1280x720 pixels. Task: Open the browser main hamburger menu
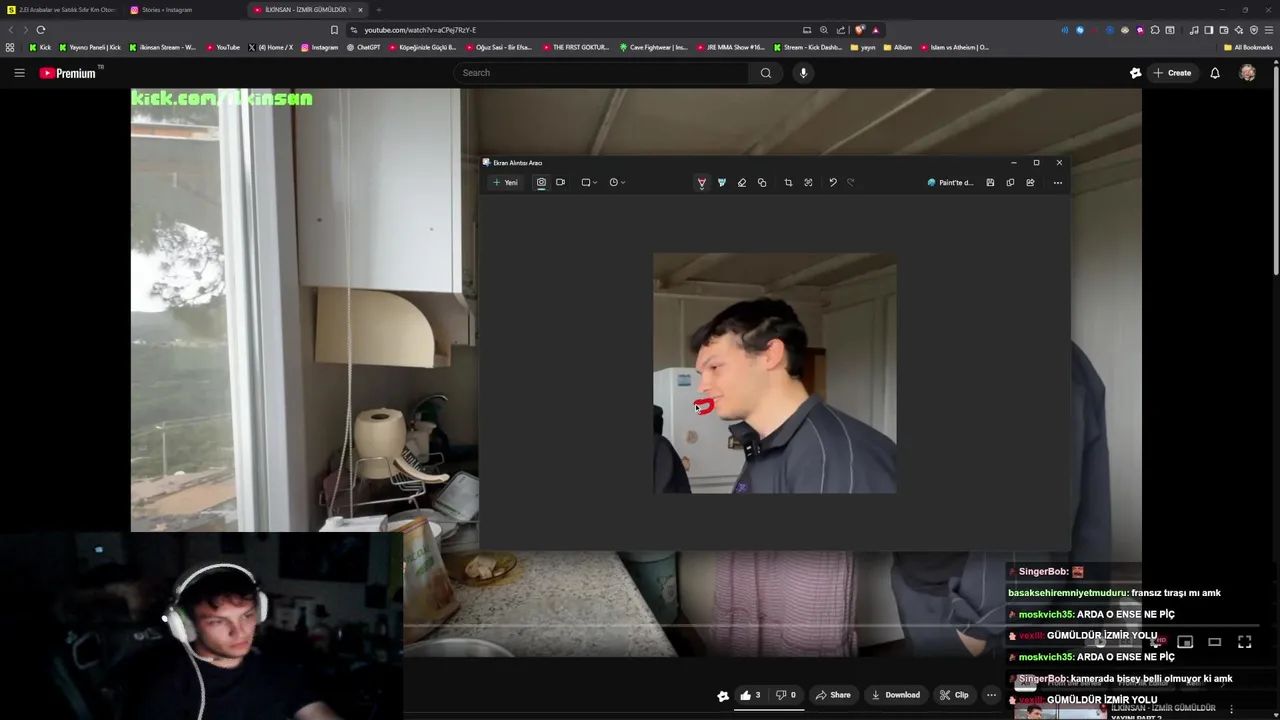(1269, 30)
